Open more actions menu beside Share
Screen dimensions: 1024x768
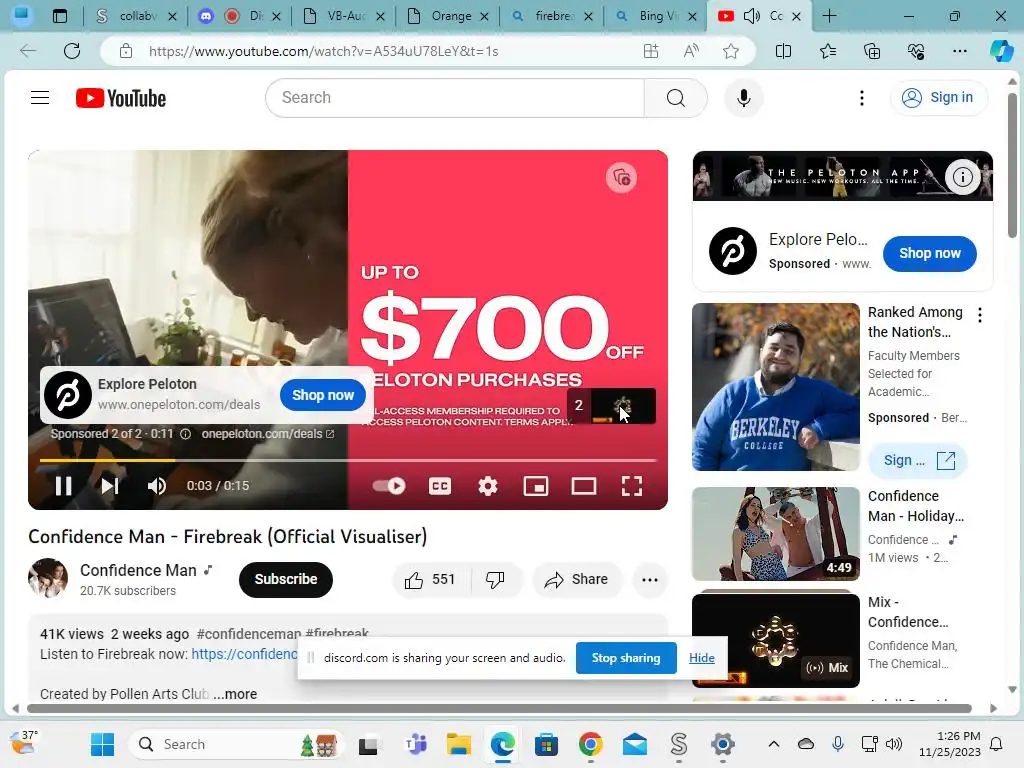[649, 579]
